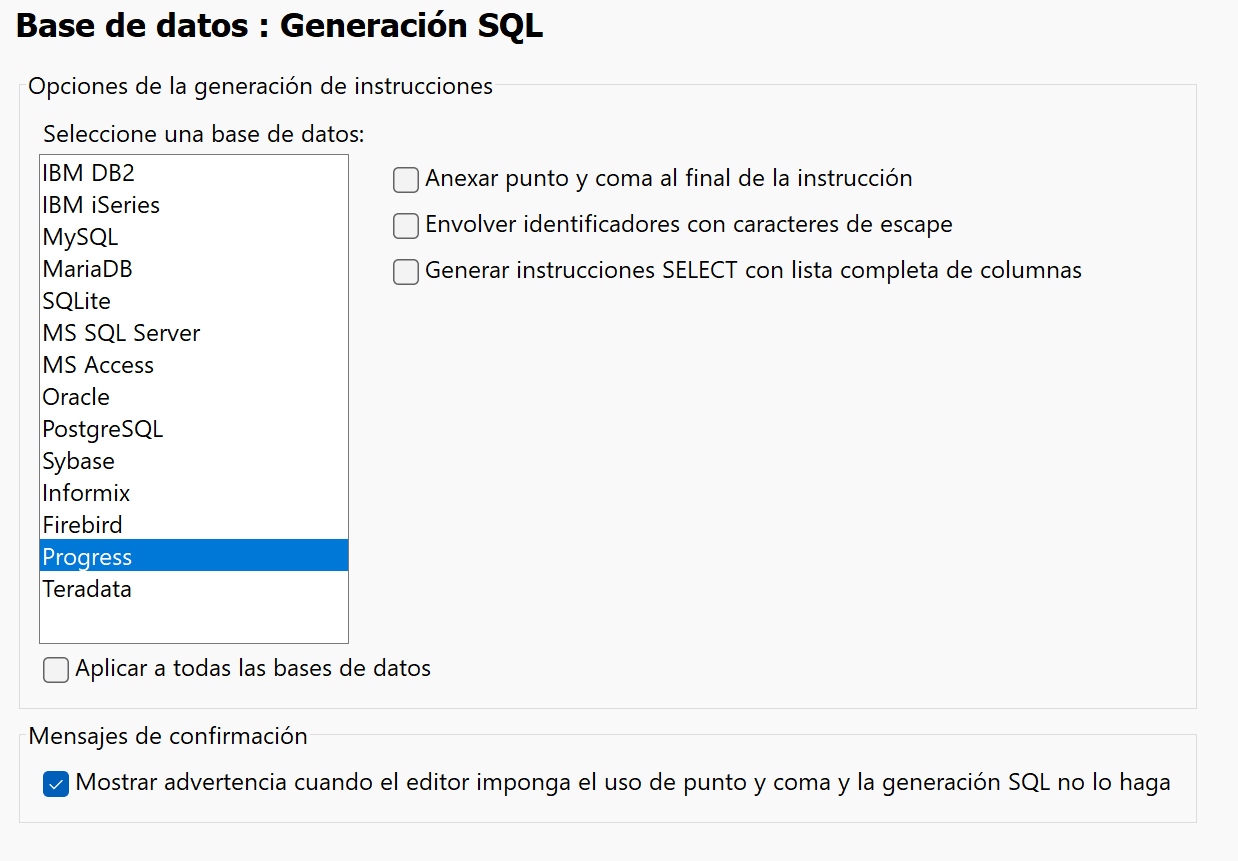Enable SELECT with full column list option
Image resolution: width=1238 pixels, height=861 pixels.
pos(405,271)
